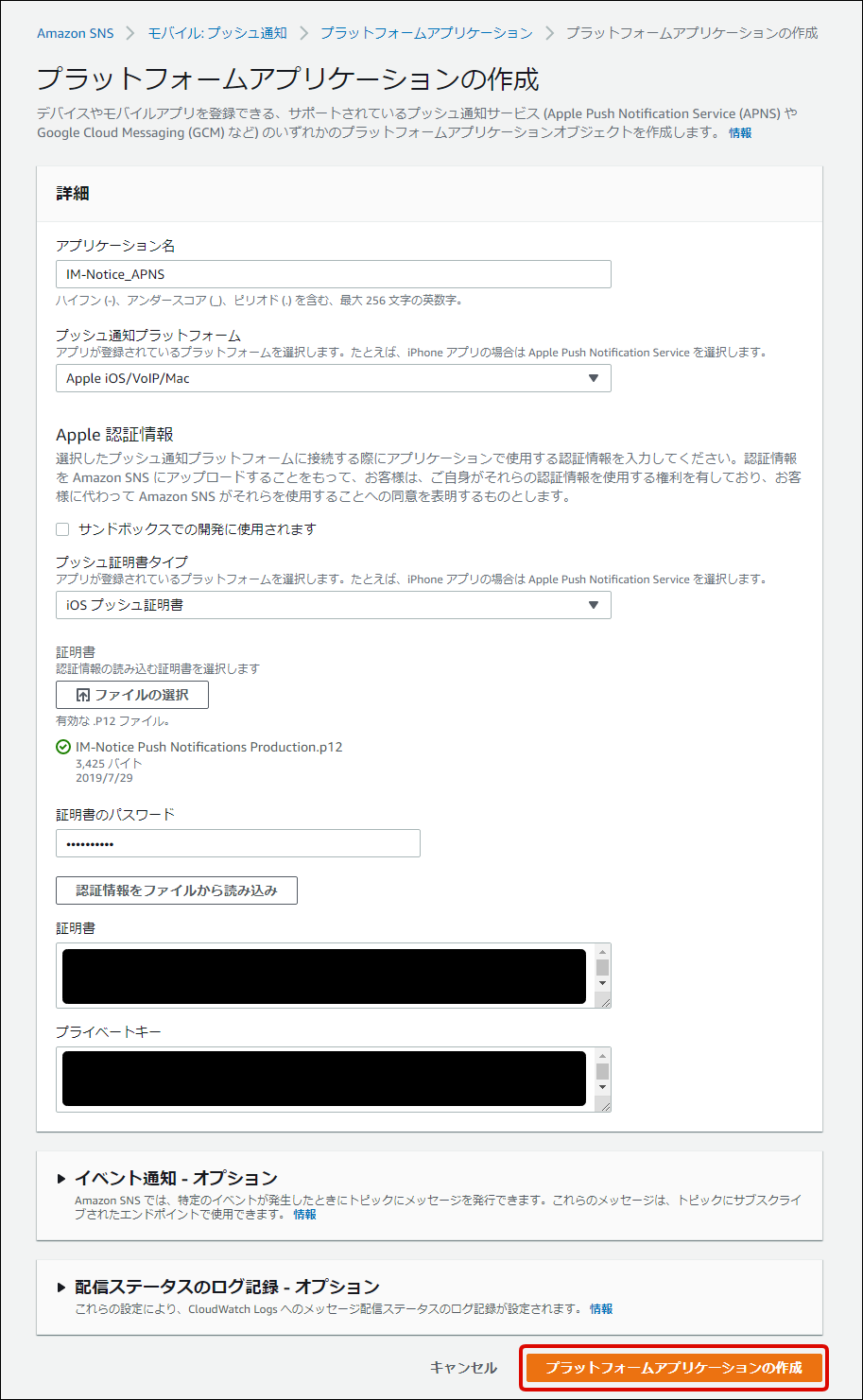Edit the アプリケーション名 input field

334,274
